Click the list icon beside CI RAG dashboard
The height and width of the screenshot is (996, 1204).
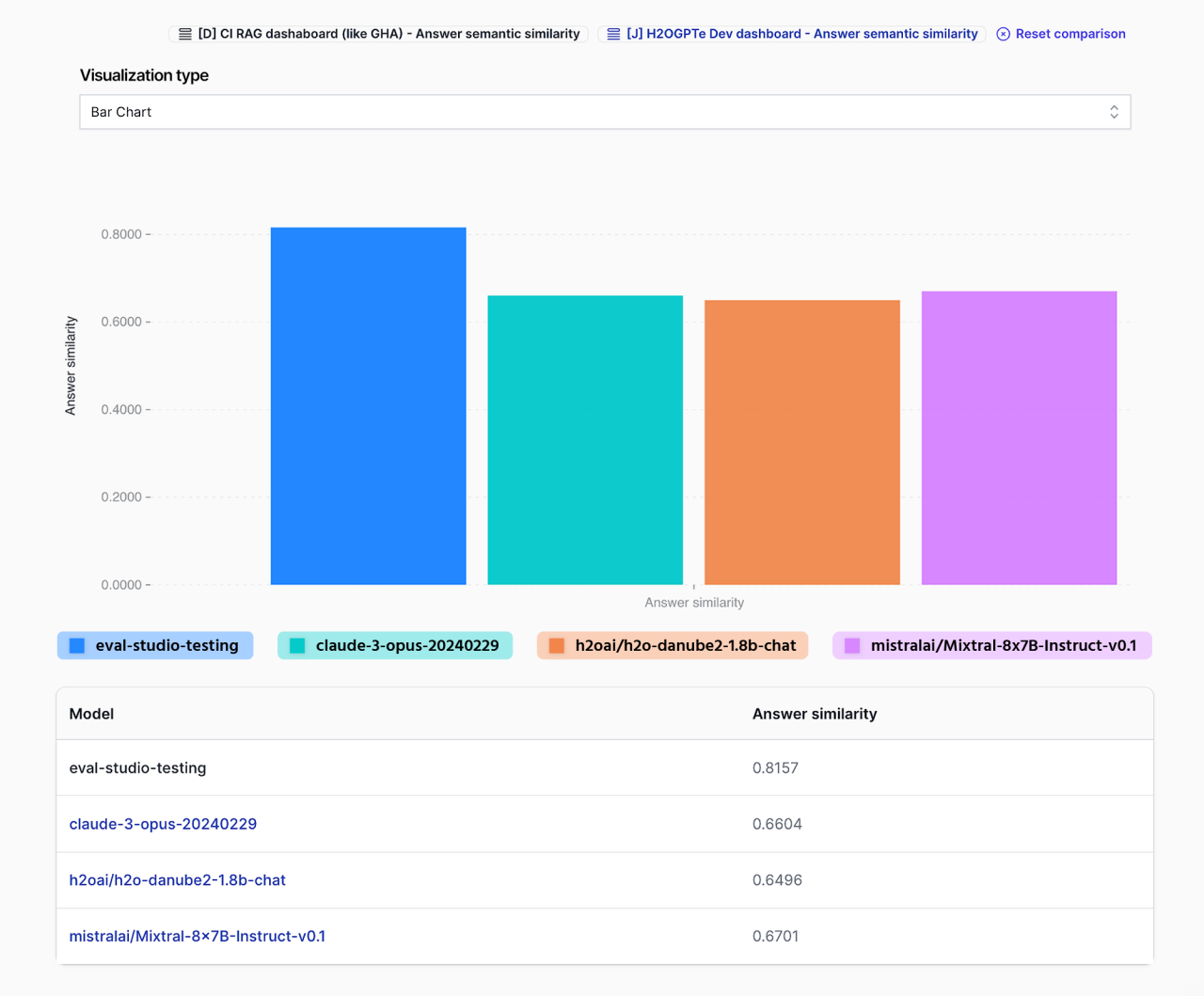click(x=185, y=34)
